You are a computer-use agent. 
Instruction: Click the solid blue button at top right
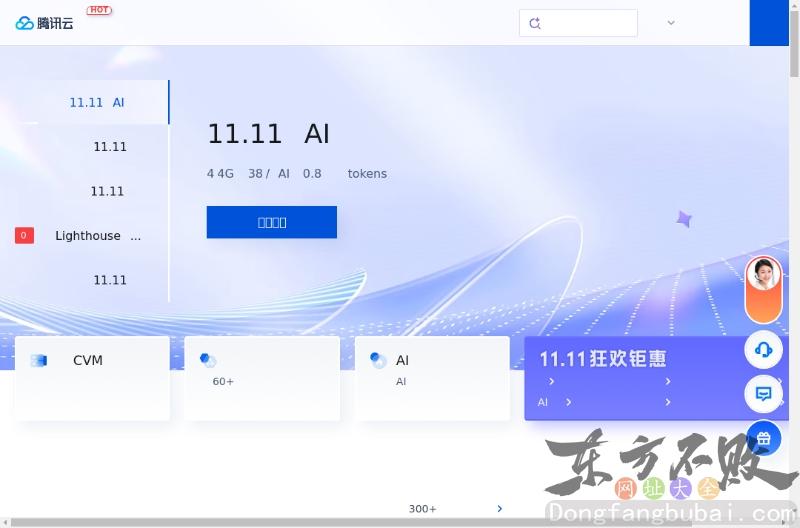[x=768, y=23]
